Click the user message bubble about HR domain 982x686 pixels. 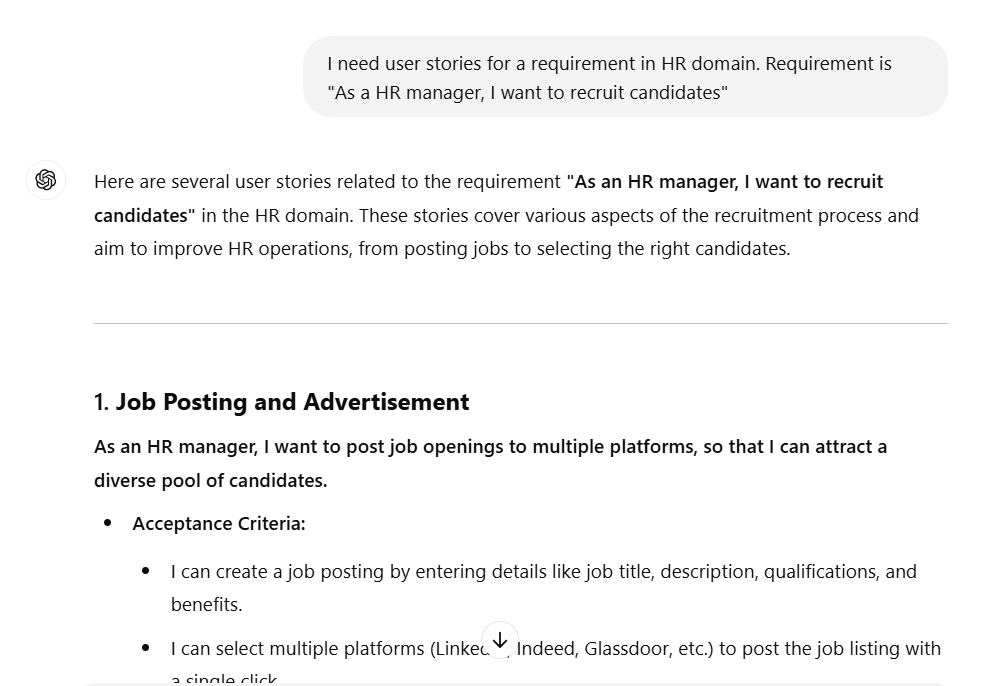pos(625,77)
